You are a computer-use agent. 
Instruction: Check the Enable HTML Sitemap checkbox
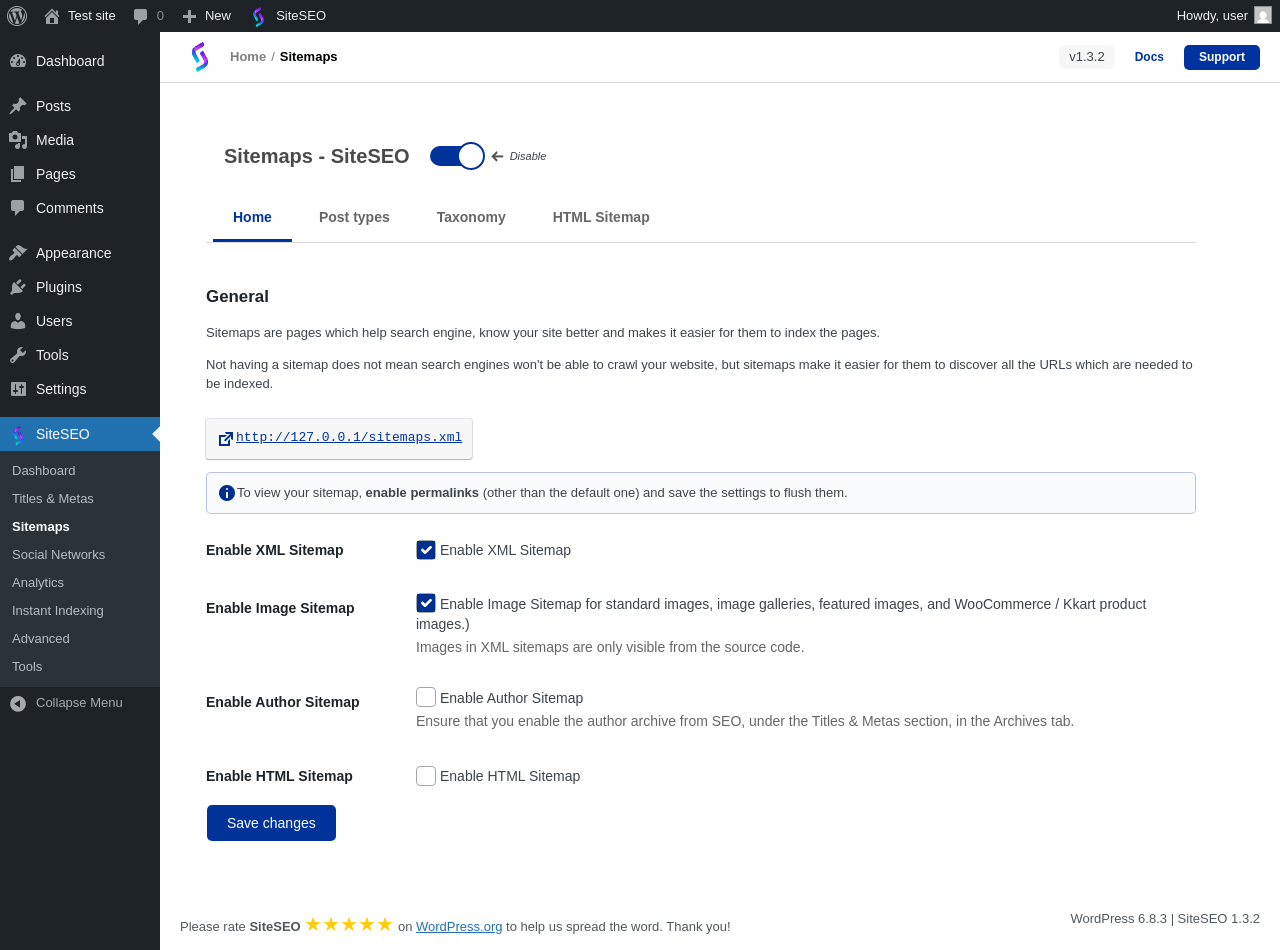pyautogui.click(x=426, y=776)
